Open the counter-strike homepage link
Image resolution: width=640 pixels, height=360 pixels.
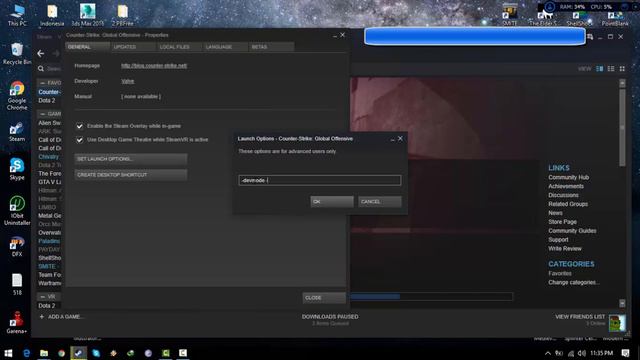(154, 66)
